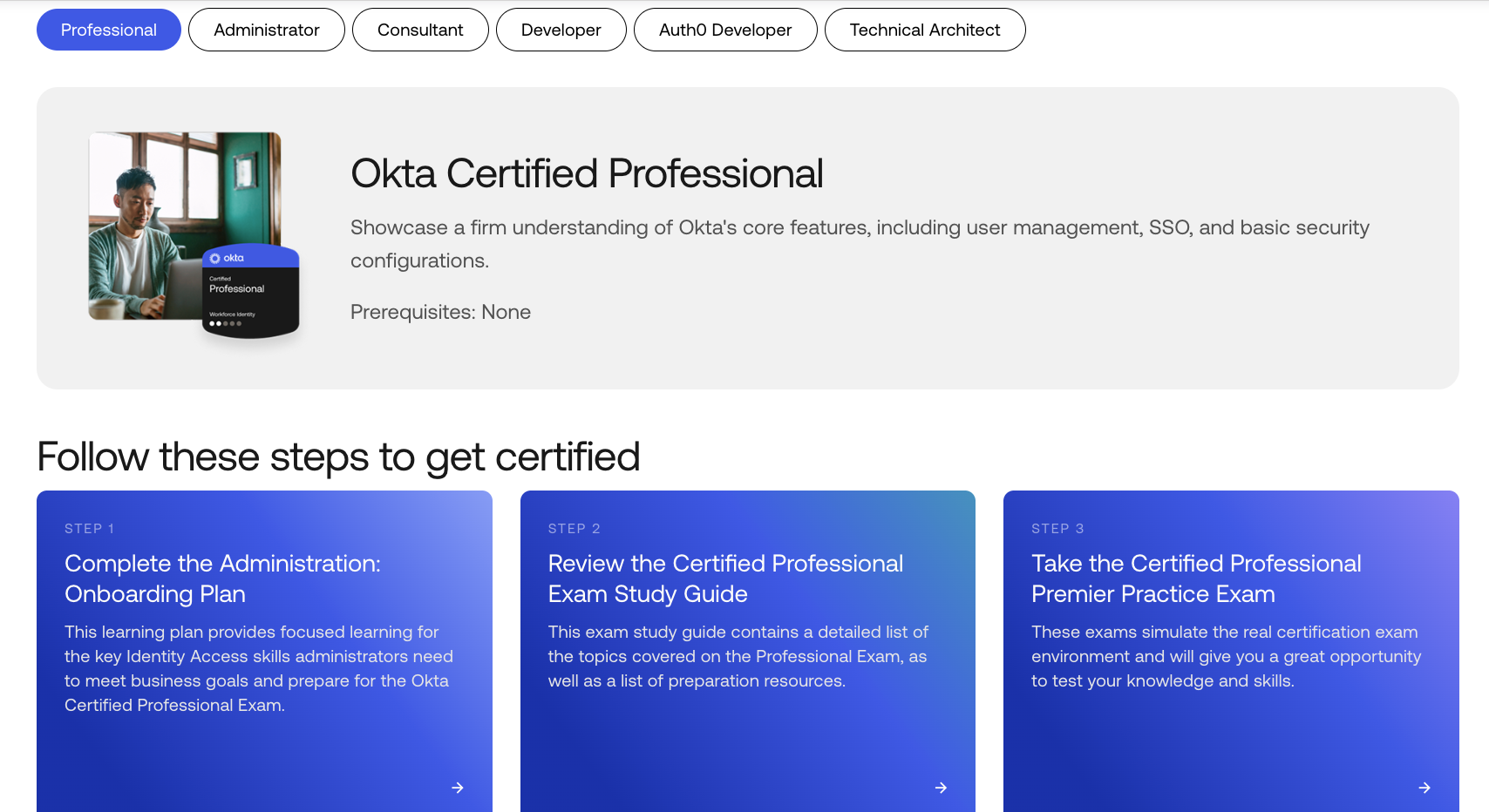
Task: Open the Certified Professional Premier Practice Exam
Action: click(1196, 579)
